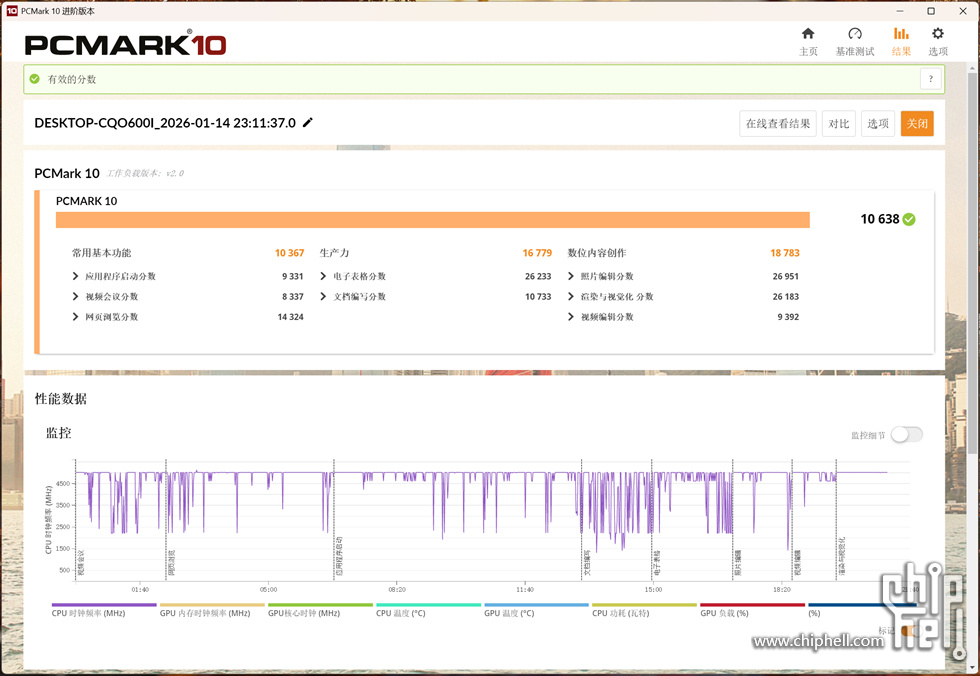The height and width of the screenshot is (676, 980).
Task: Maximize the PCMark 10 window
Action: tap(931, 11)
